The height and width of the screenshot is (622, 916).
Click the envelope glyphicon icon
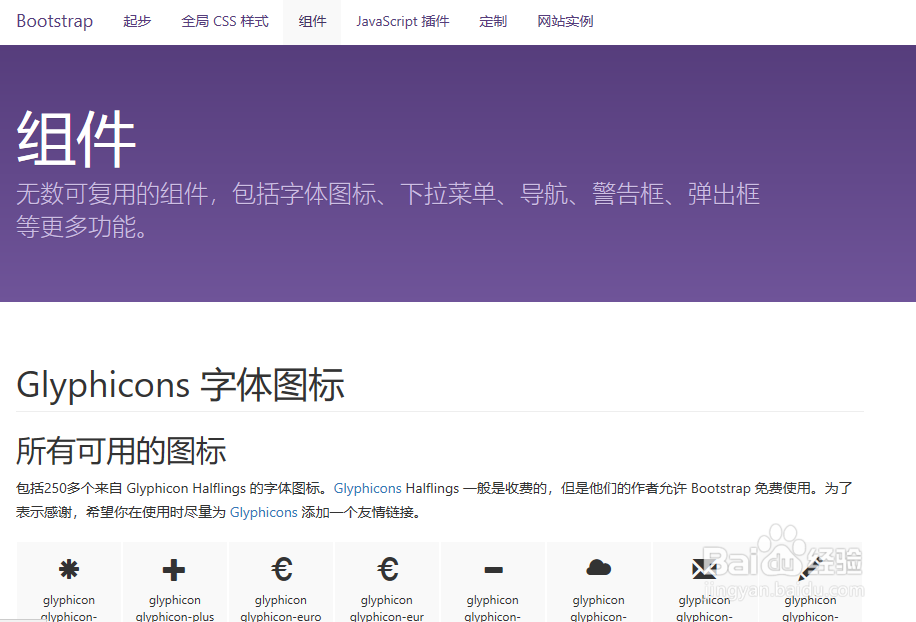tap(704, 569)
